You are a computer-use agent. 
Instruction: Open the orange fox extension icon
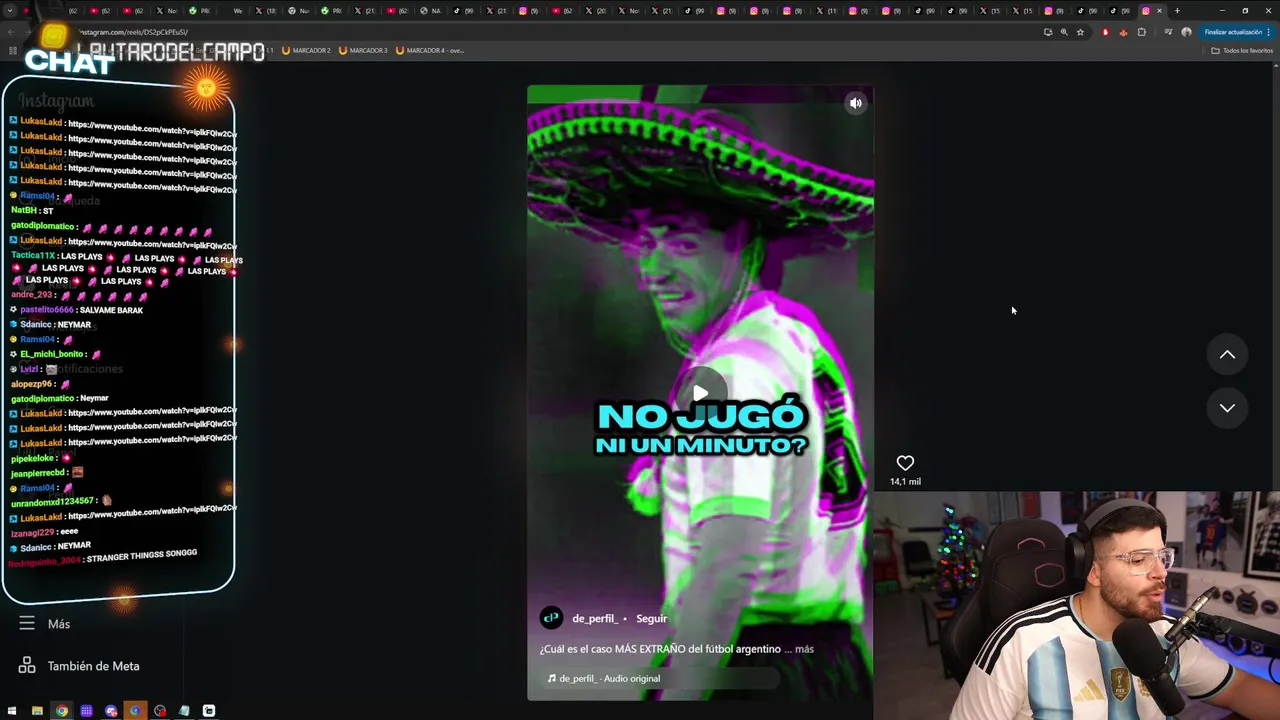click(1123, 32)
